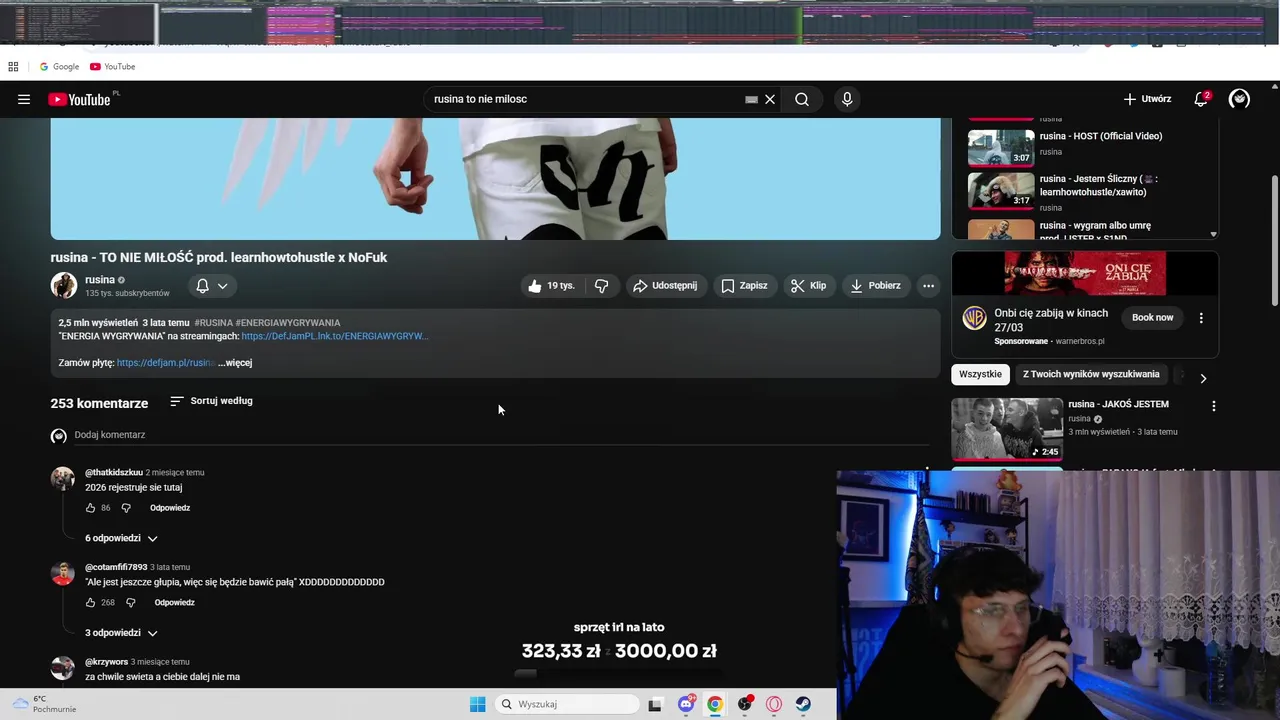This screenshot has width=1280, height=720.
Task: Open the YouTube hamburger guide menu
Action: 24,99
